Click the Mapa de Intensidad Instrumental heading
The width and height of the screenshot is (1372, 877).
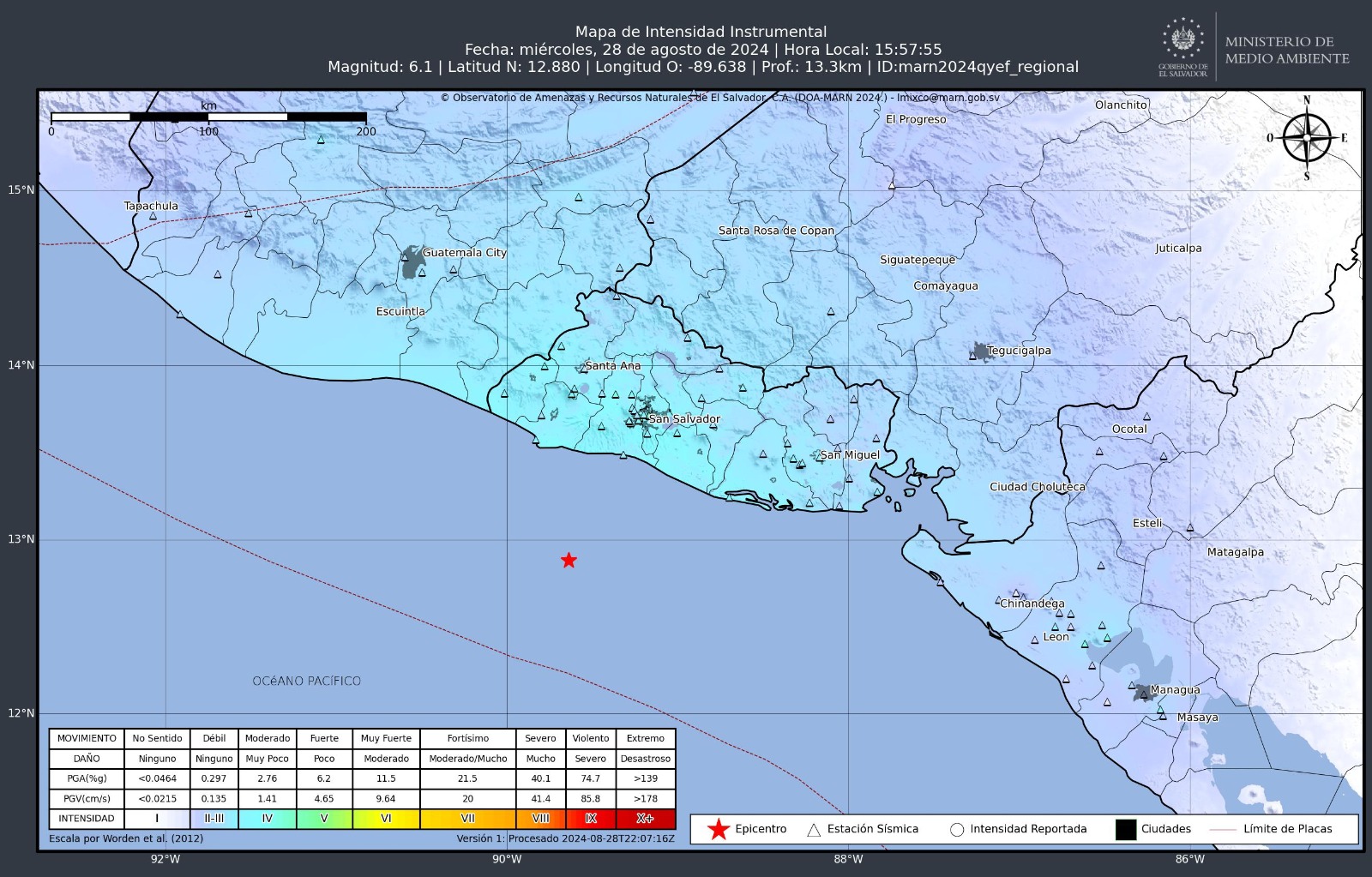pyautogui.click(x=701, y=32)
